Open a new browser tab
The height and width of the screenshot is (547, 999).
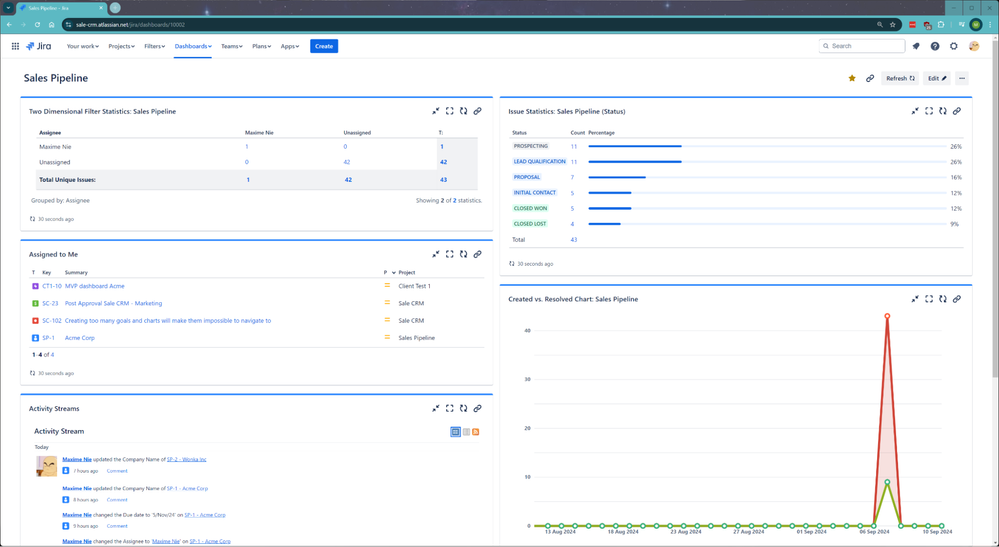(x=115, y=8)
